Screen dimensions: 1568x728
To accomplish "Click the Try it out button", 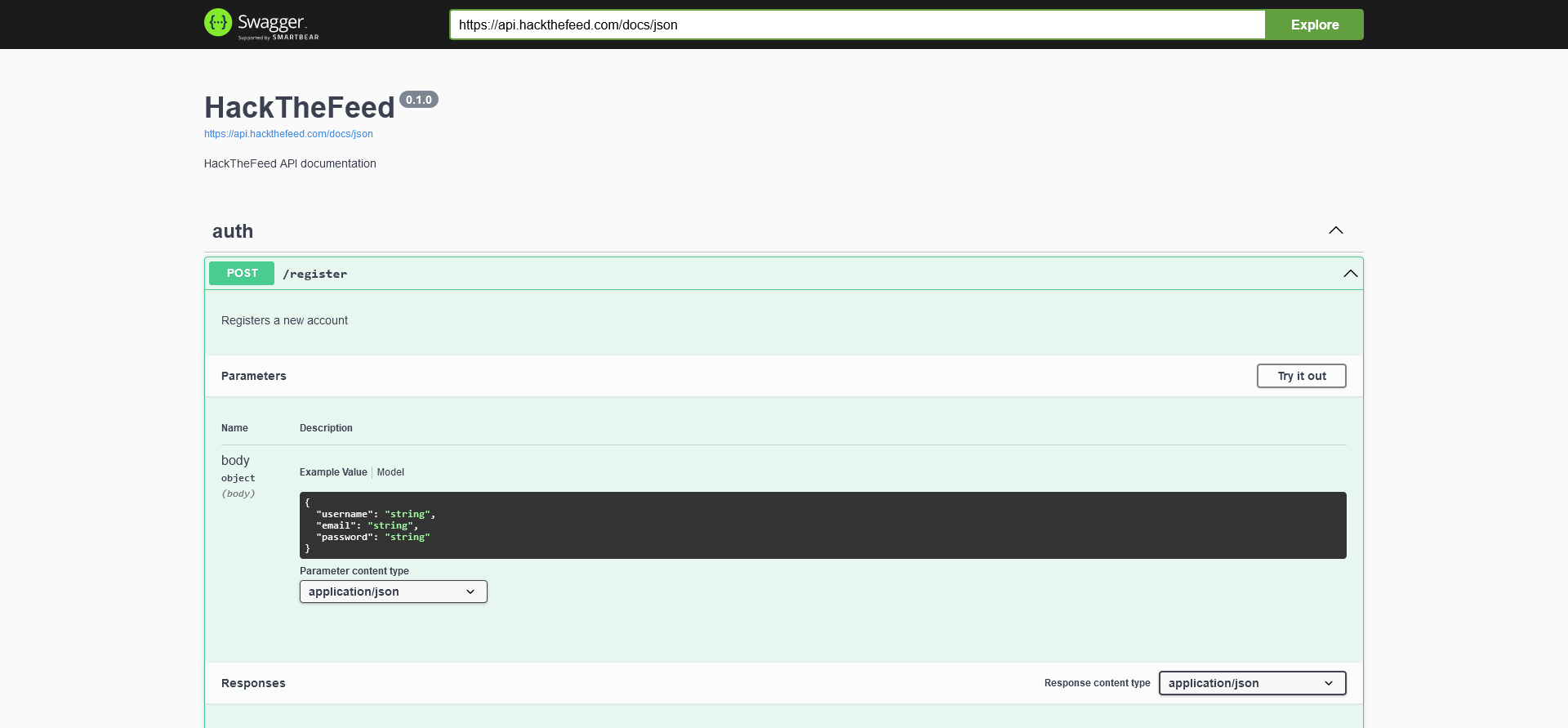I will pos(1302,376).
